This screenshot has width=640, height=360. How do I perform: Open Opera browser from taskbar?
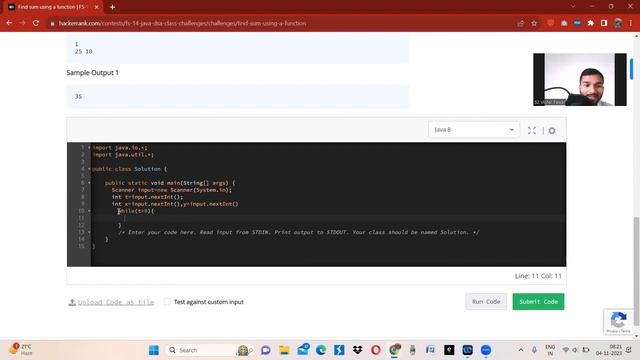tap(376, 350)
